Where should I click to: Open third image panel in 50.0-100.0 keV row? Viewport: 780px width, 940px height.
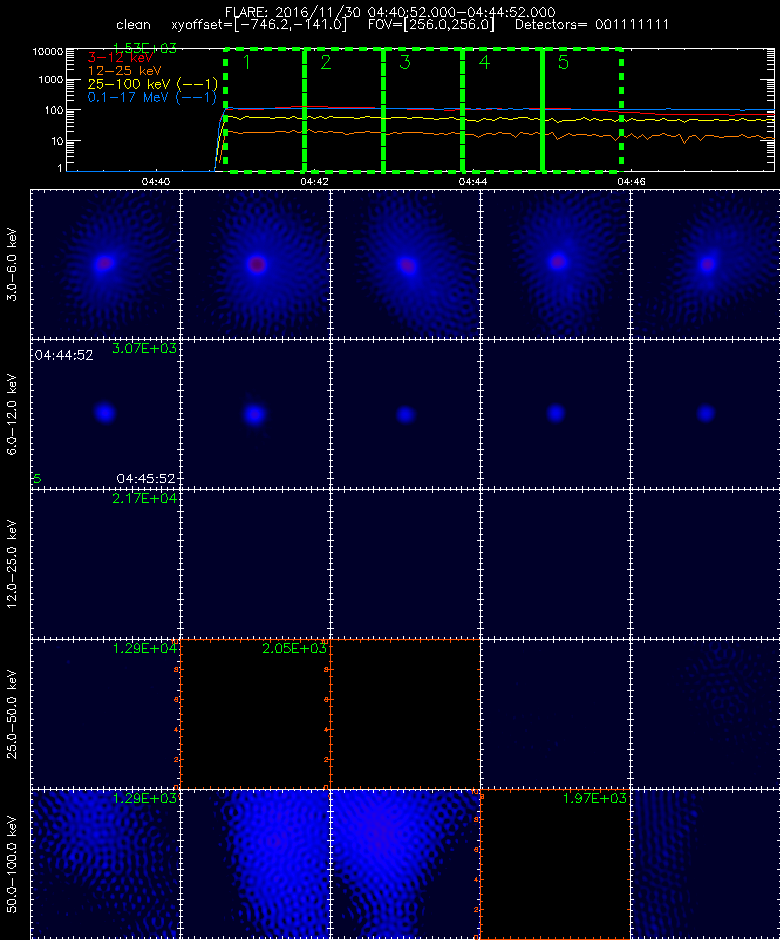pos(405,864)
